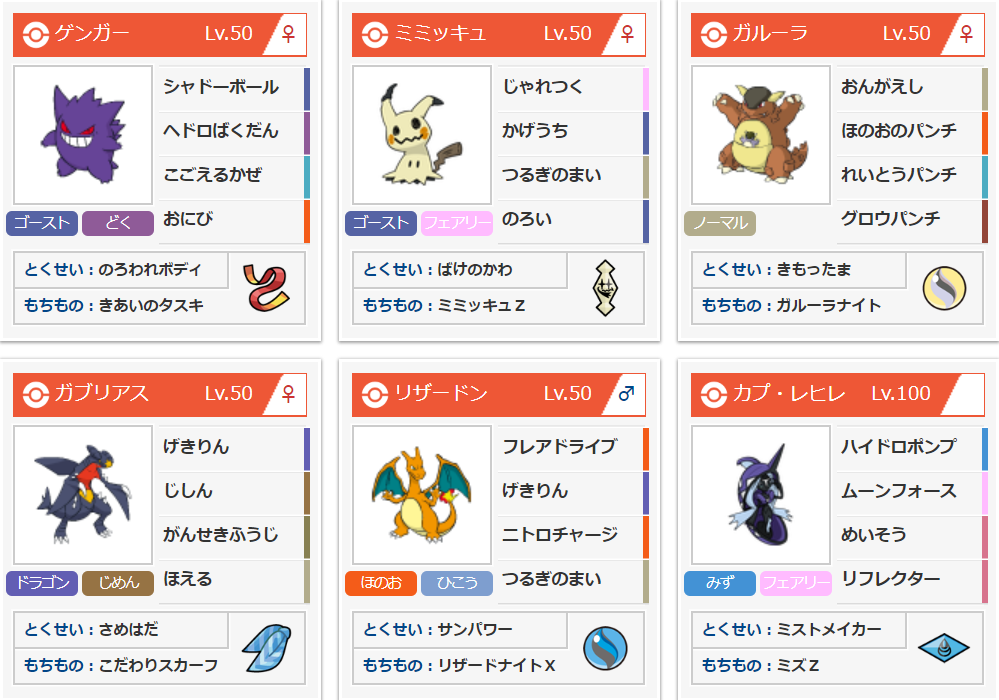Image resolution: width=999 pixels, height=700 pixels.
Task: Click the Kangaskhanite mega stone icon
Action: coord(944,288)
